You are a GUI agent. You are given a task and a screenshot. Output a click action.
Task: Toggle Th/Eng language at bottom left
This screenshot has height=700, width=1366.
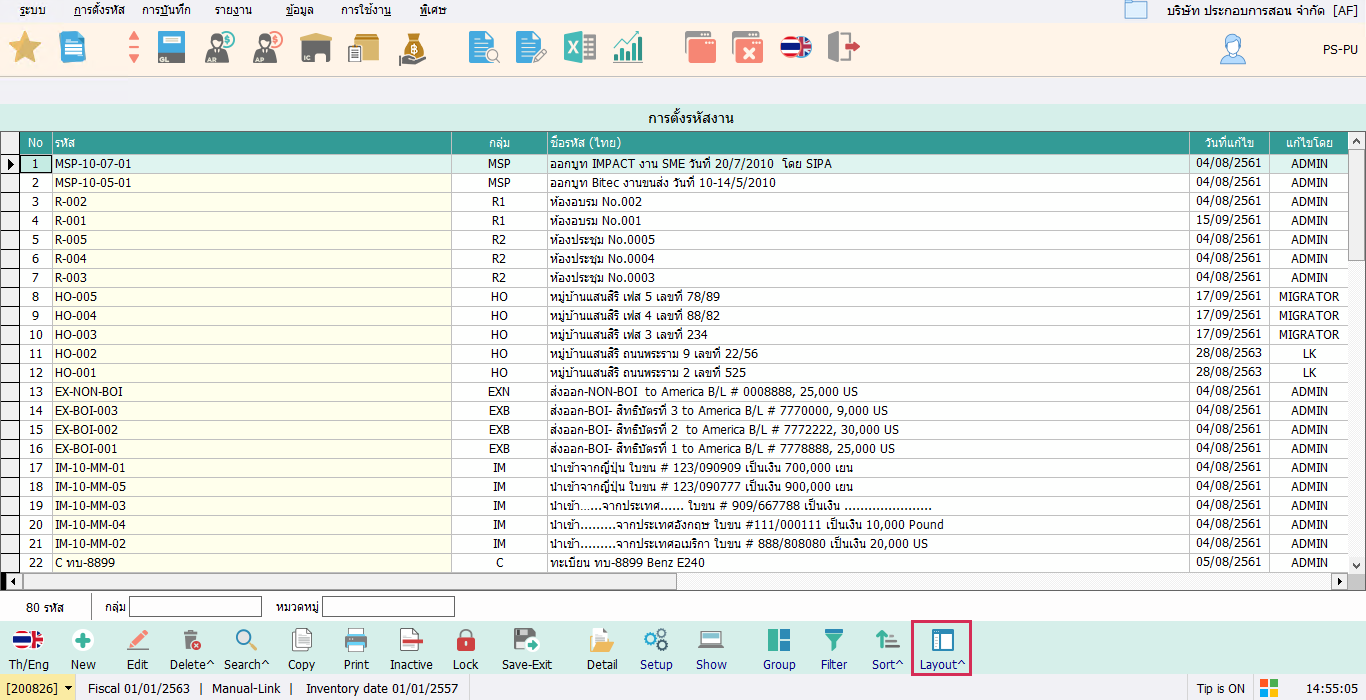pyautogui.click(x=28, y=650)
